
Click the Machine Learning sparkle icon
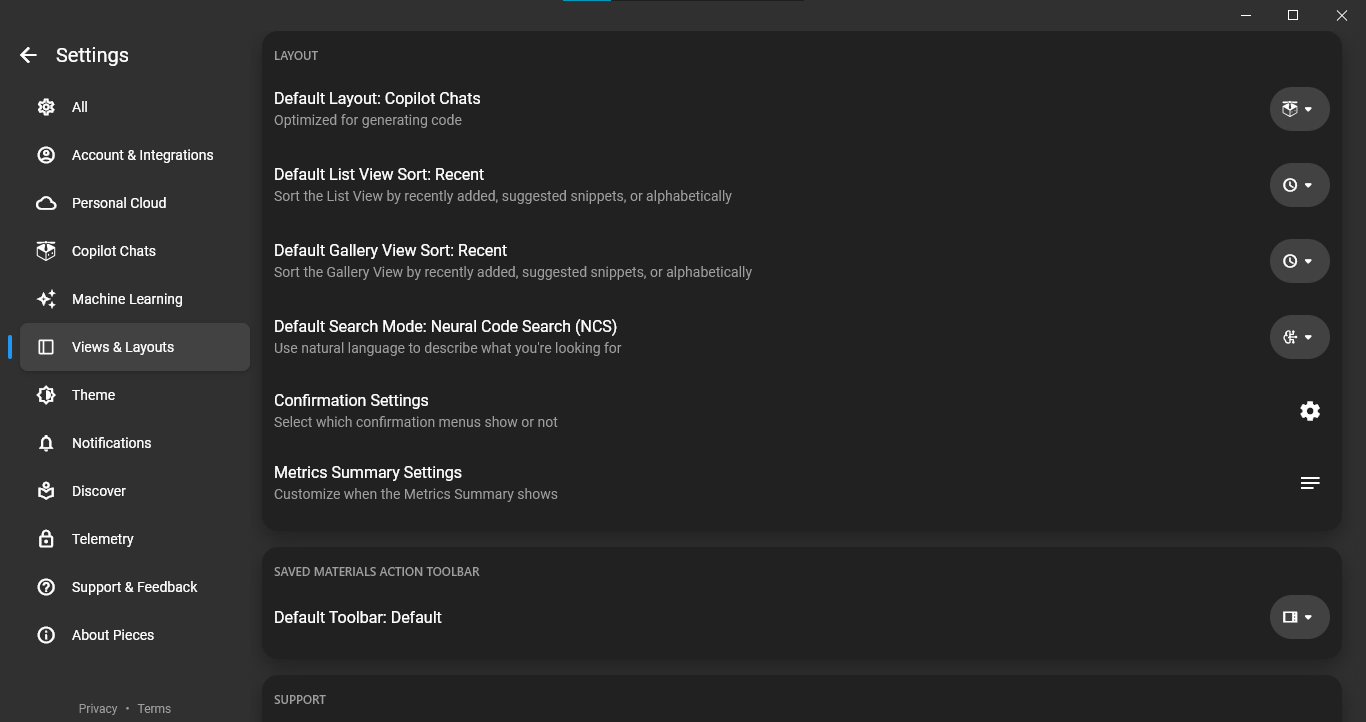tap(46, 299)
